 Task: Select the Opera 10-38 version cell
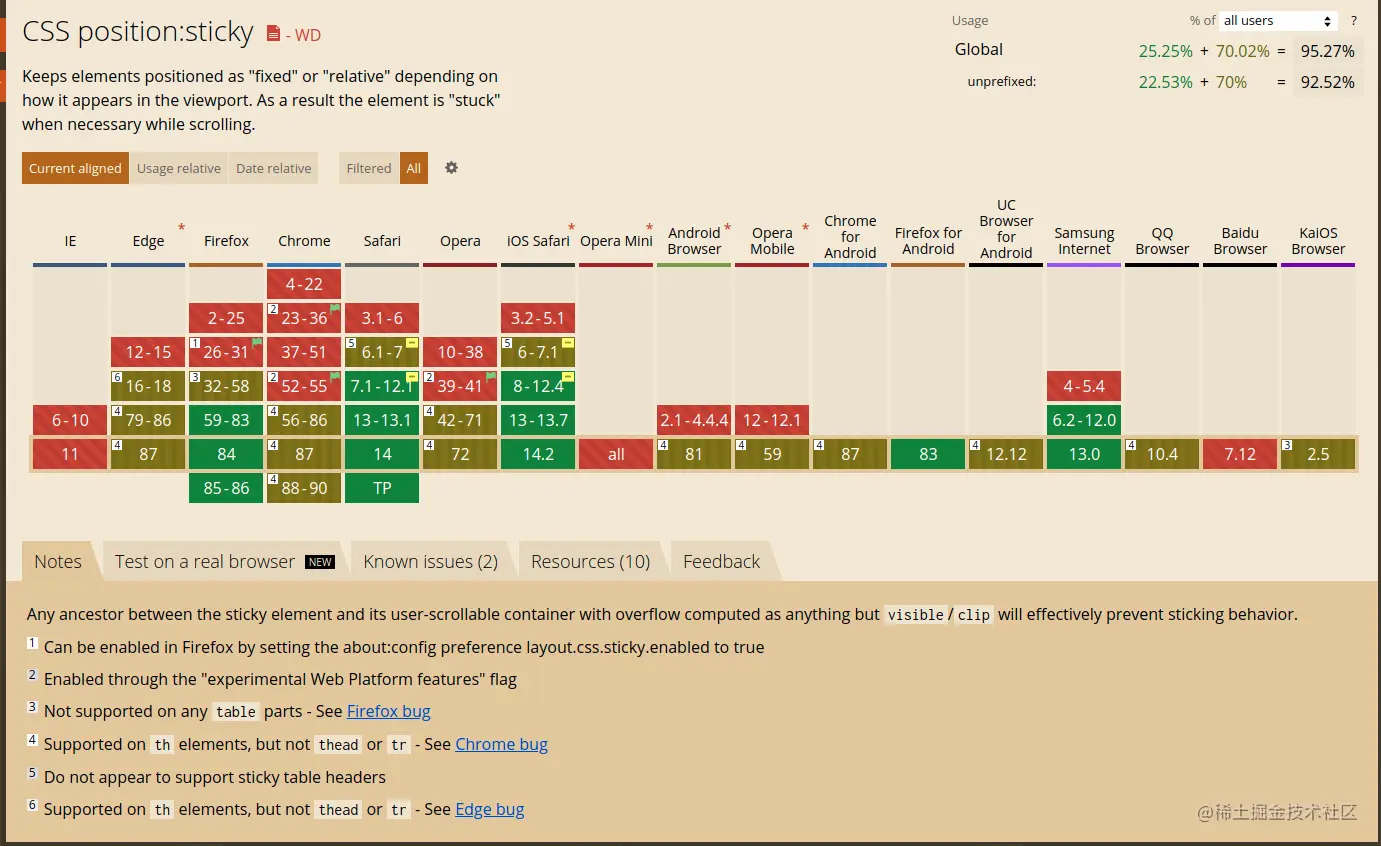(460, 352)
